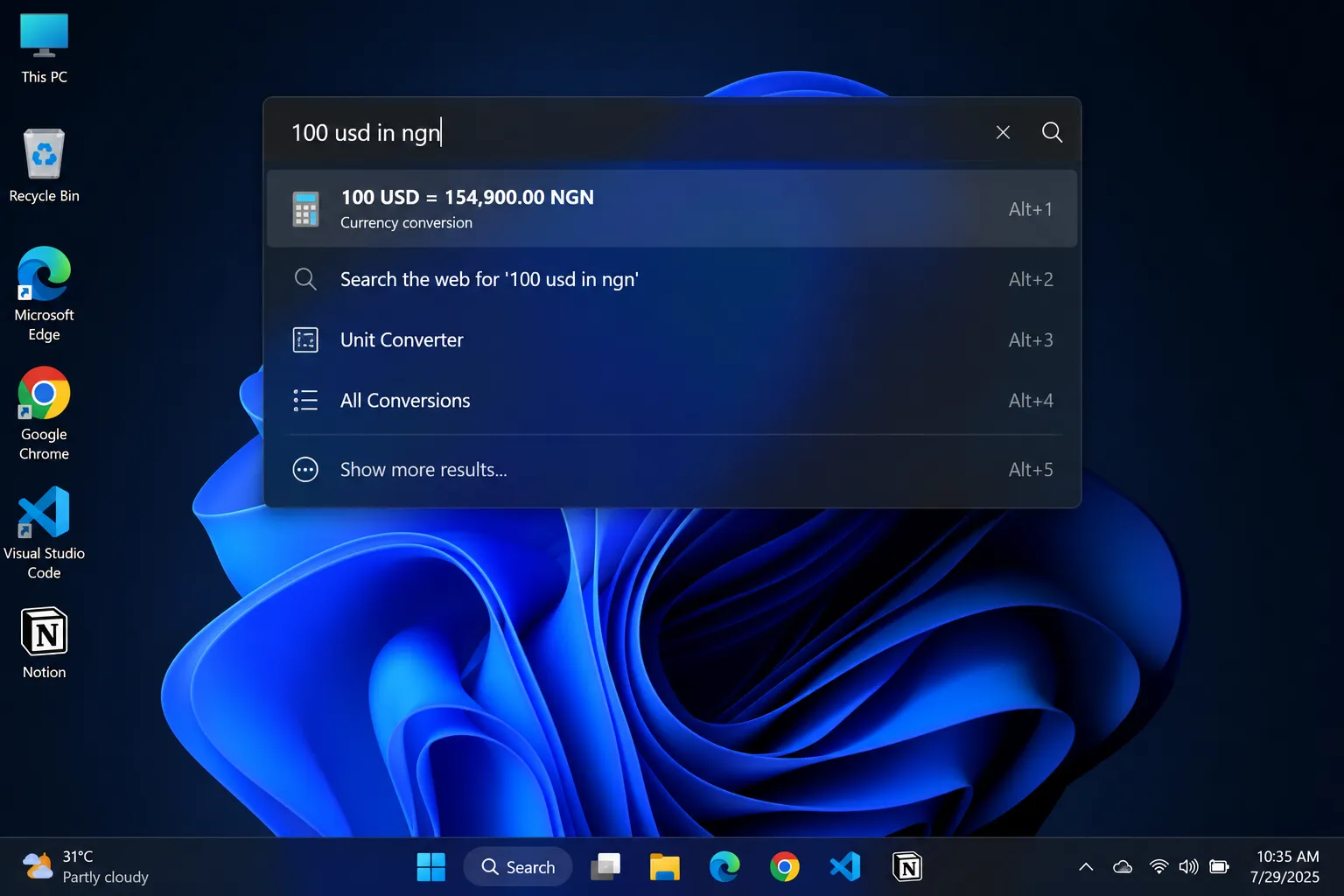1344x896 pixels.
Task: Launch VS Code from the taskbar
Action: (844, 867)
